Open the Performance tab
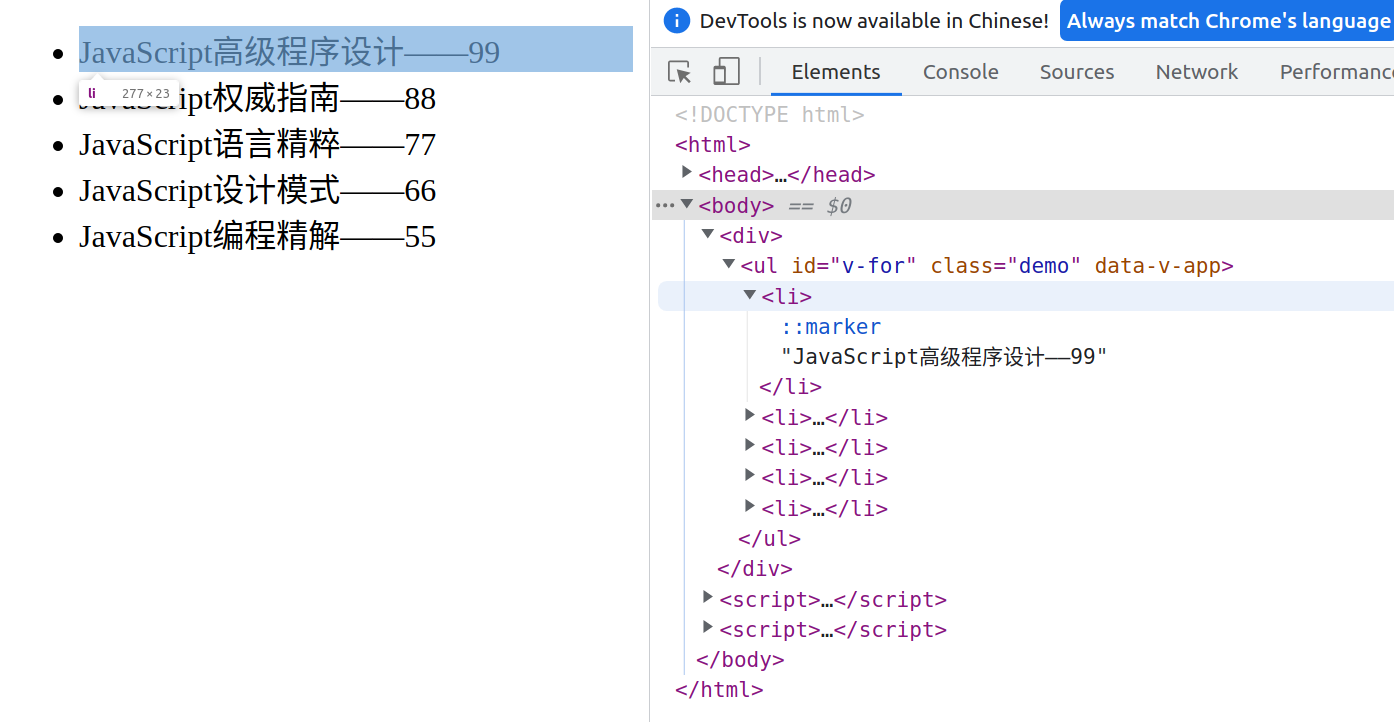The height and width of the screenshot is (722, 1394). click(1336, 72)
